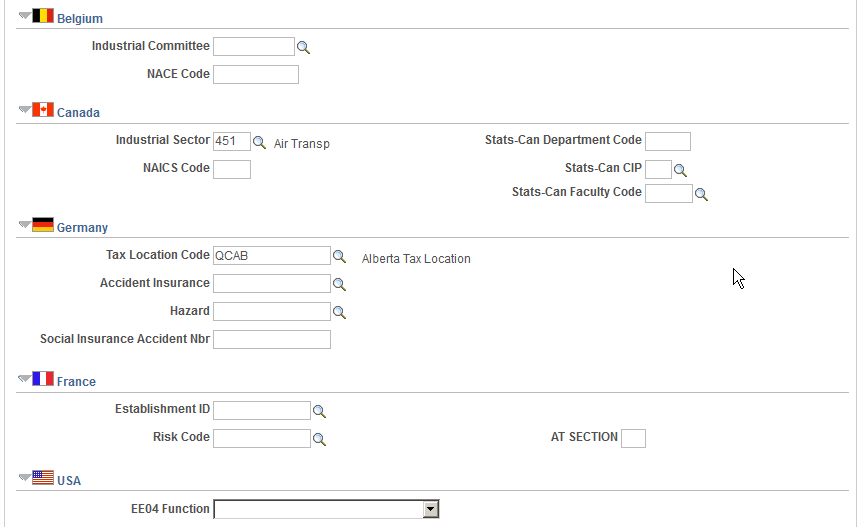The height and width of the screenshot is (527, 864).
Task: Collapse the Germany section triangle
Action: [x=25, y=224]
